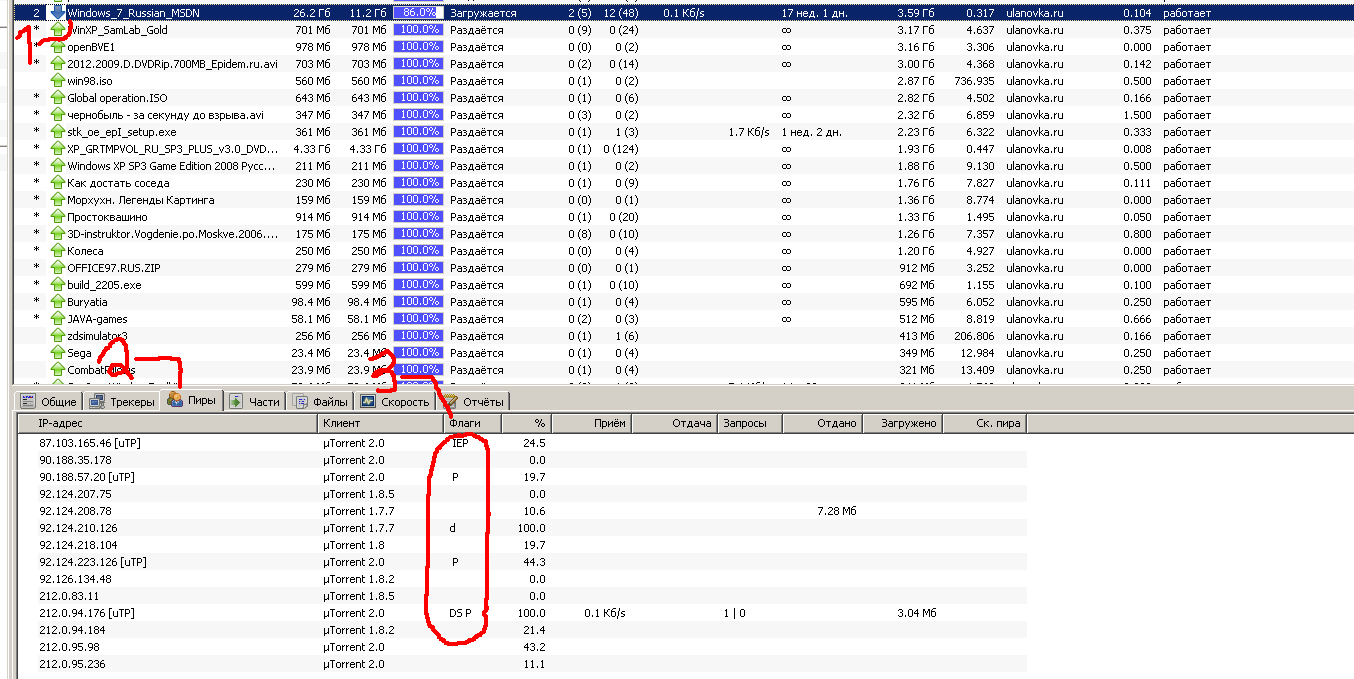Switch to the Трекеры tab
This screenshot has width=1354, height=679.
[123, 402]
